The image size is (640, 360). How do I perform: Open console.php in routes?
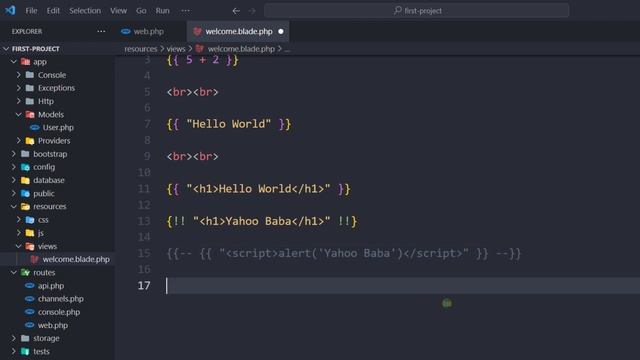[58, 312]
